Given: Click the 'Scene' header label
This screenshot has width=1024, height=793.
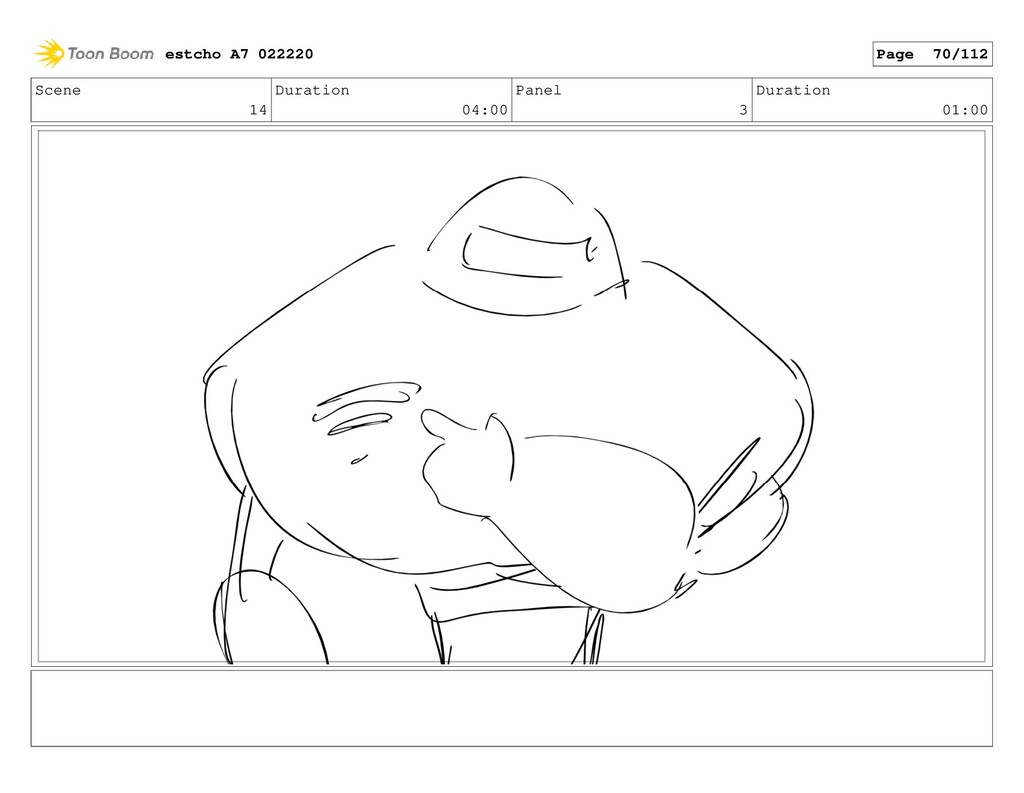Looking at the screenshot, I should pyautogui.click(x=58, y=90).
